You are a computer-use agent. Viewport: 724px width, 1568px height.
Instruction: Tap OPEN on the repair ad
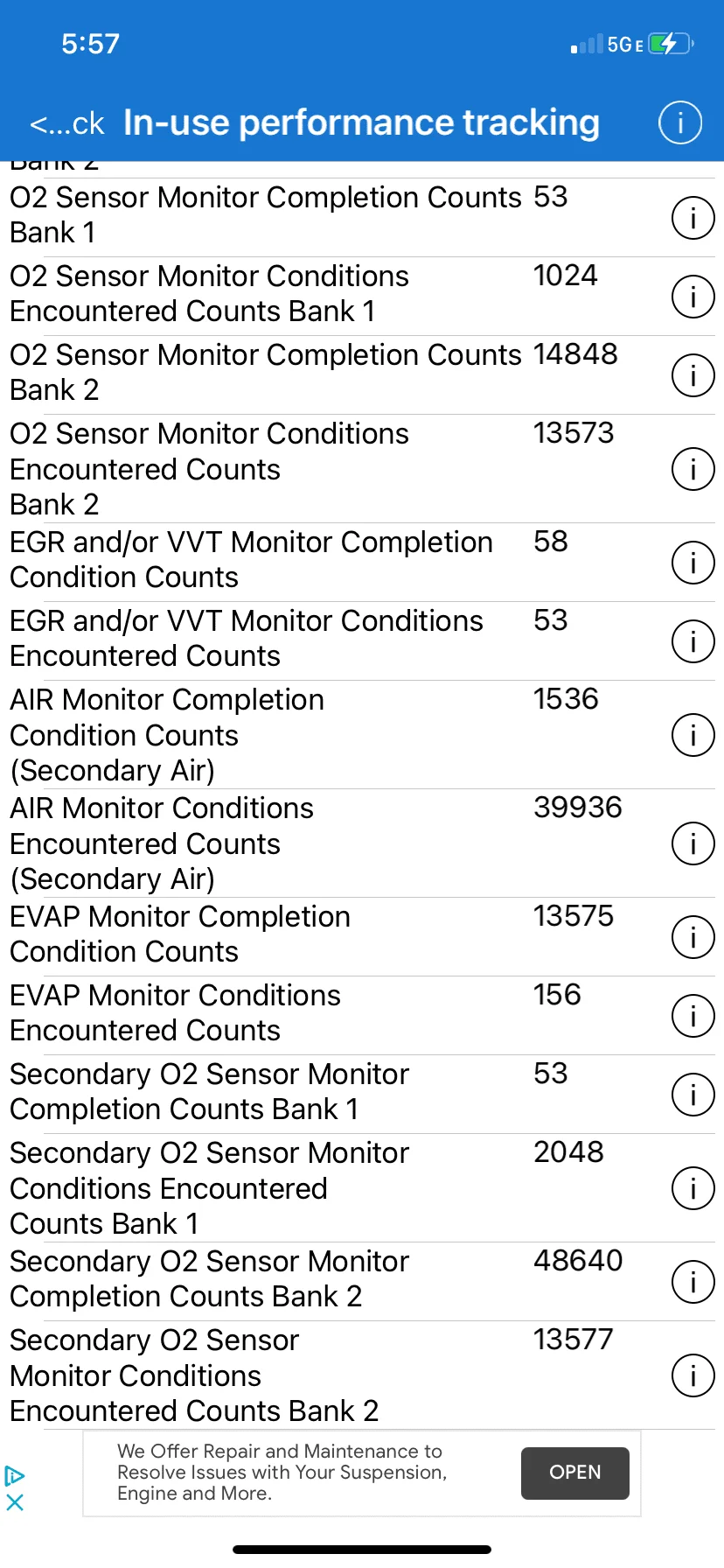575,1473
